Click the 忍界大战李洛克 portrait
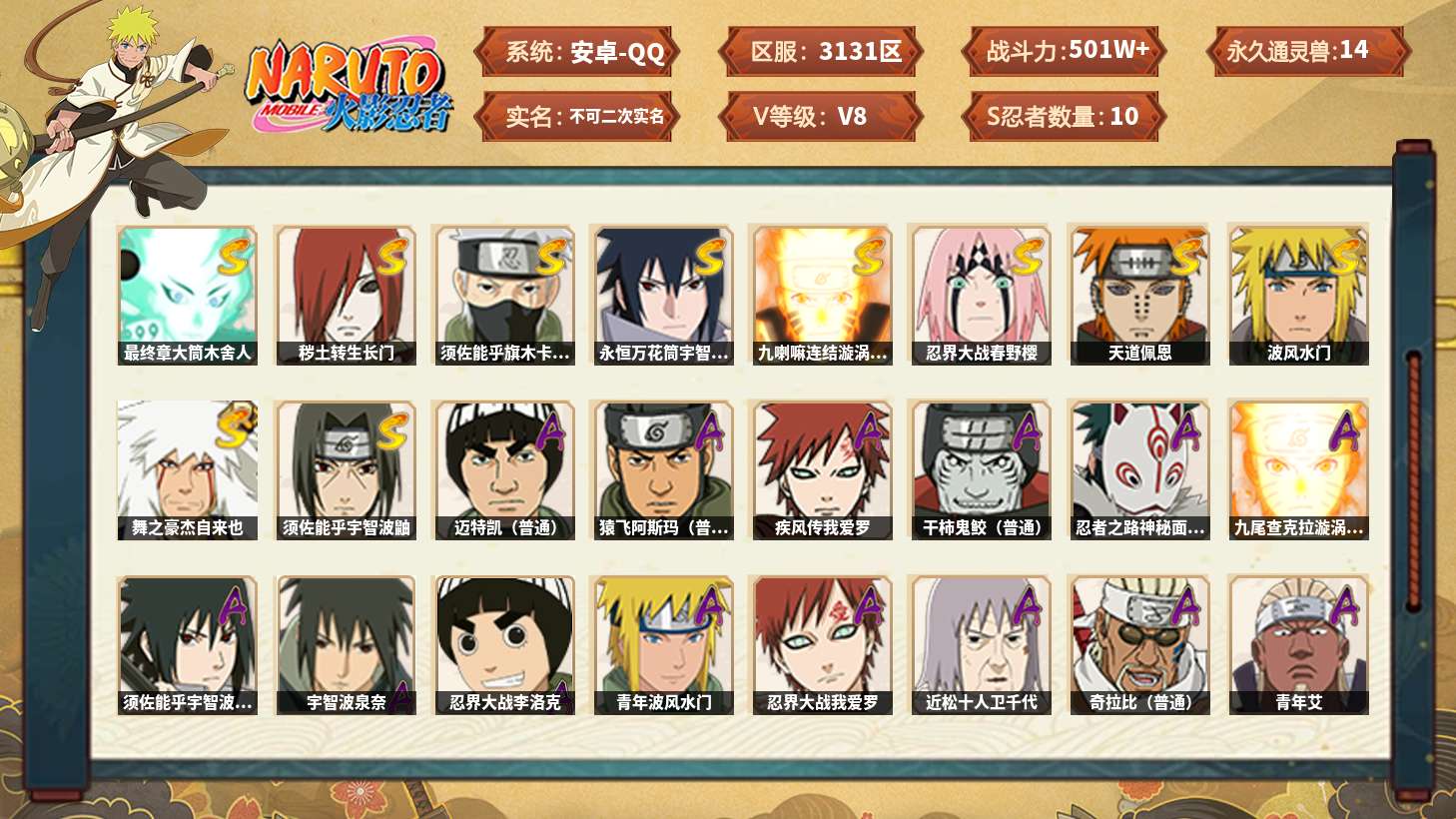Viewport: 1456px width, 819px height. (x=504, y=645)
